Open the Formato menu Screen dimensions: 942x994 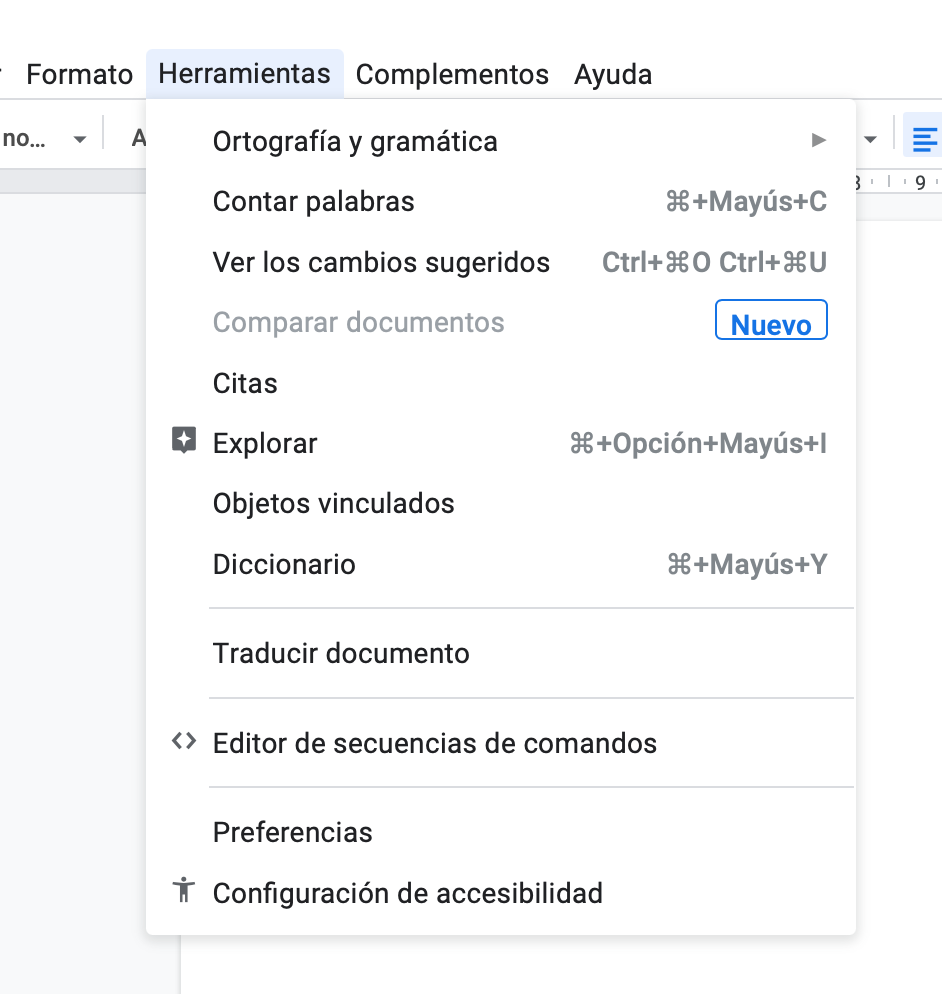[79, 74]
